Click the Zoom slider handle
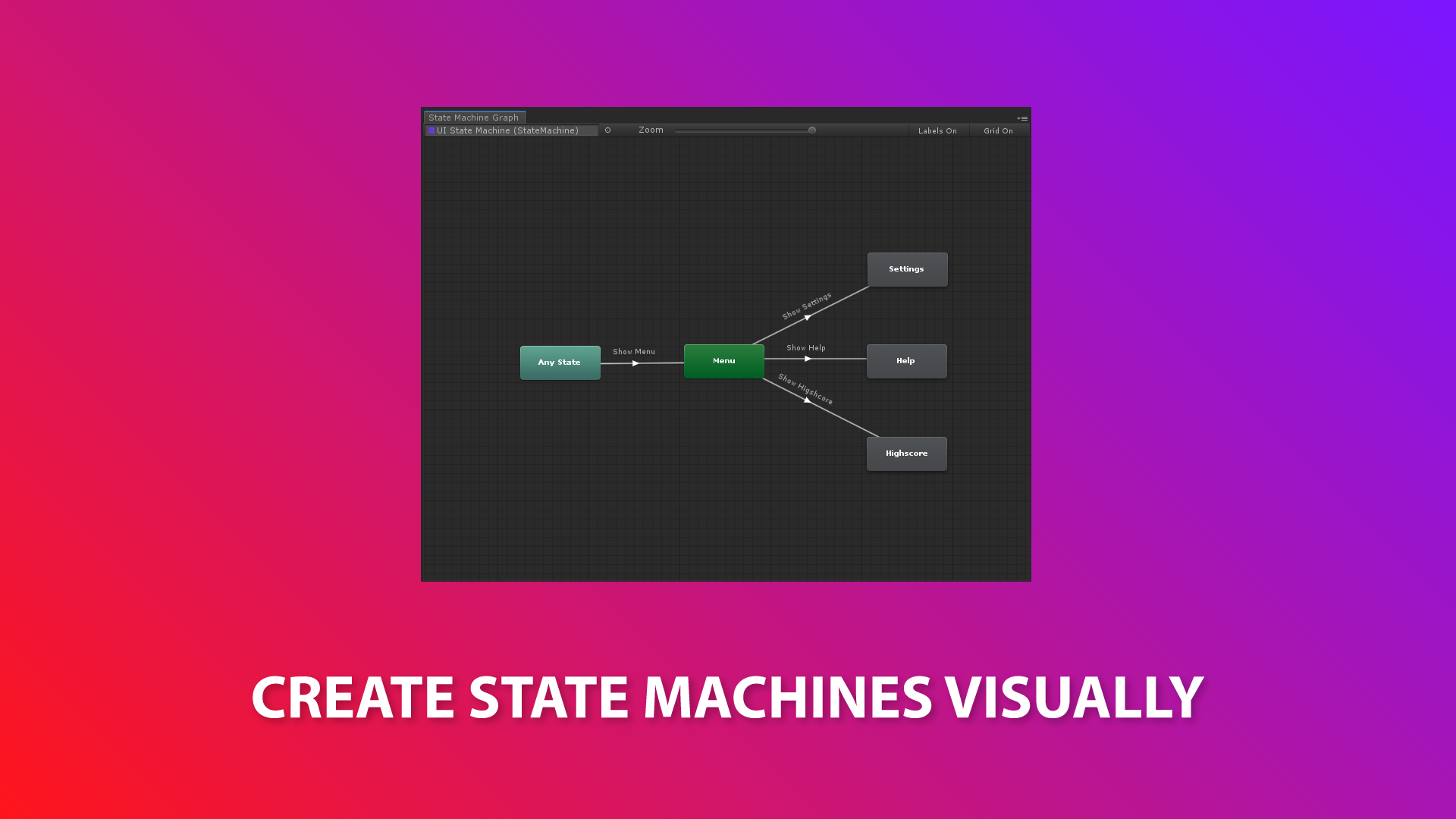1456x819 pixels. coord(811,130)
